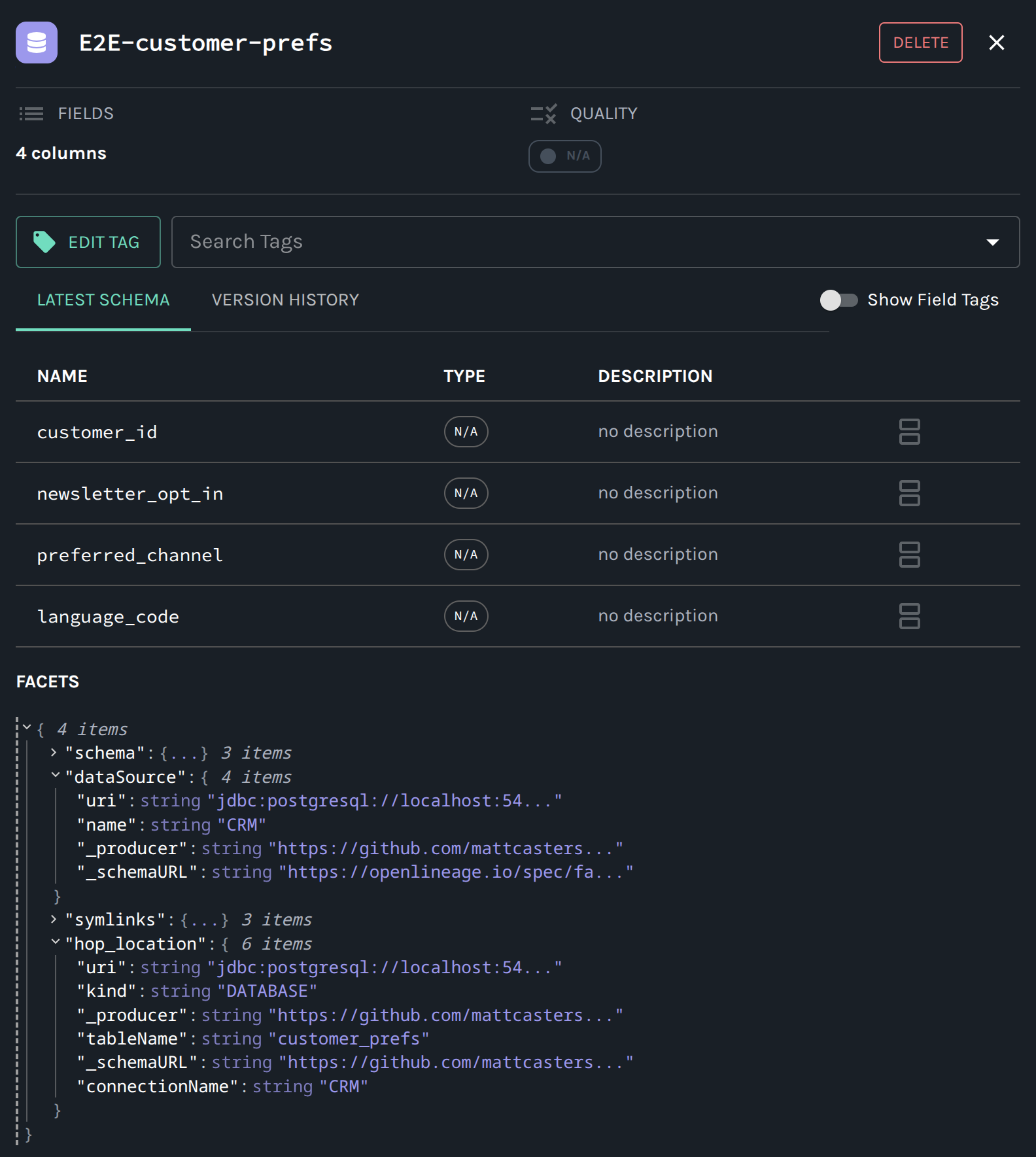The width and height of the screenshot is (1036, 1157).
Task: Open row details icon for preferred_channel
Action: tap(909, 555)
